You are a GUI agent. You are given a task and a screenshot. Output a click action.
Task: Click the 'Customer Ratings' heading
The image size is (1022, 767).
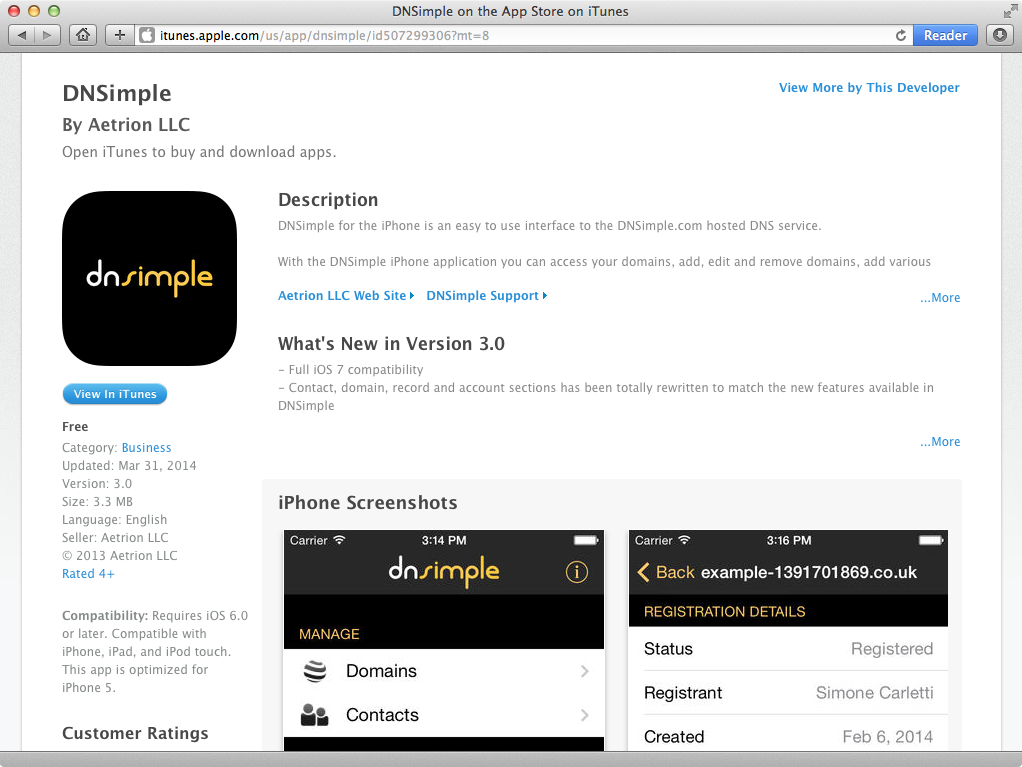click(x=136, y=733)
